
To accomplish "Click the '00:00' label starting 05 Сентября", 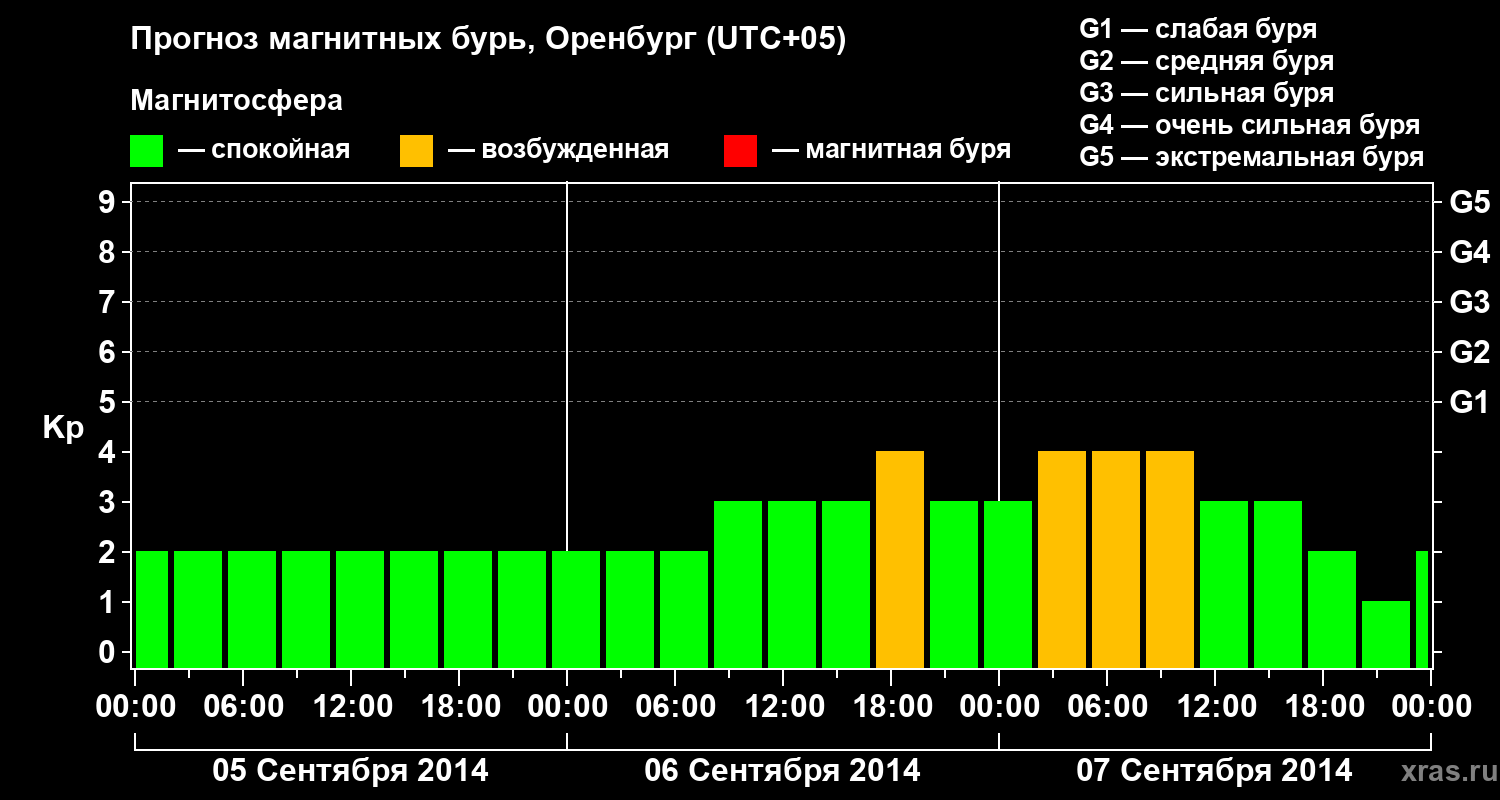I will tap(136, 707).
